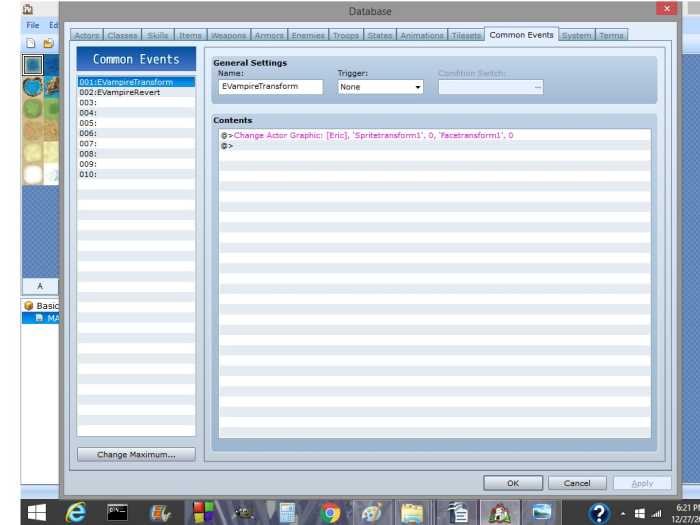
Task: Open Command Prompt from taskbar
Action: tap(118, 512)
